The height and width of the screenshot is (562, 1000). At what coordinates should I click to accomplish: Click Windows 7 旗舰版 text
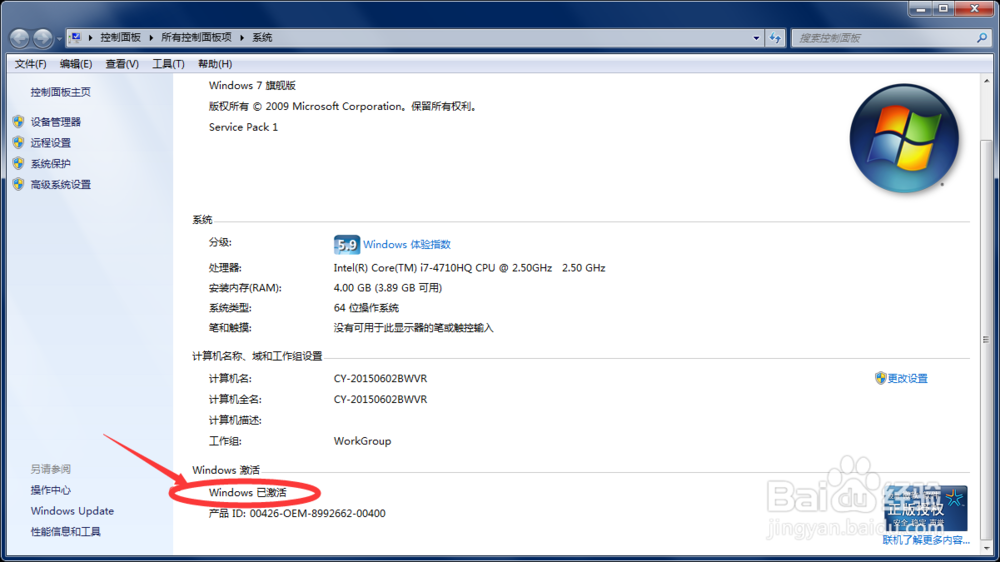[x=252, y=85]
